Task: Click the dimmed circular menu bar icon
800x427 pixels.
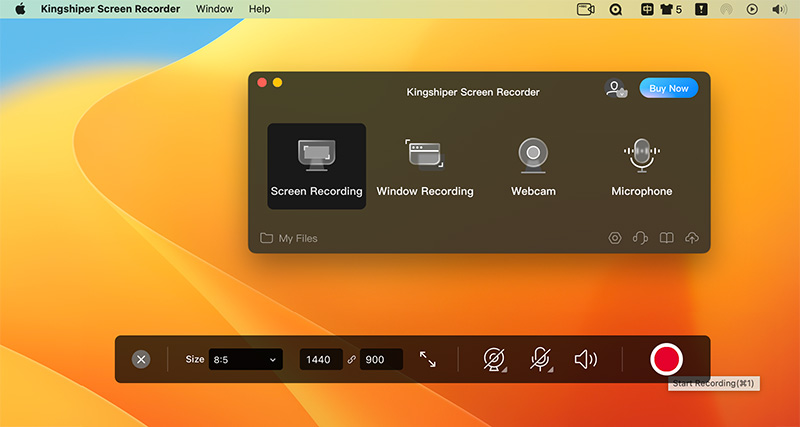Action: point(726,9)
